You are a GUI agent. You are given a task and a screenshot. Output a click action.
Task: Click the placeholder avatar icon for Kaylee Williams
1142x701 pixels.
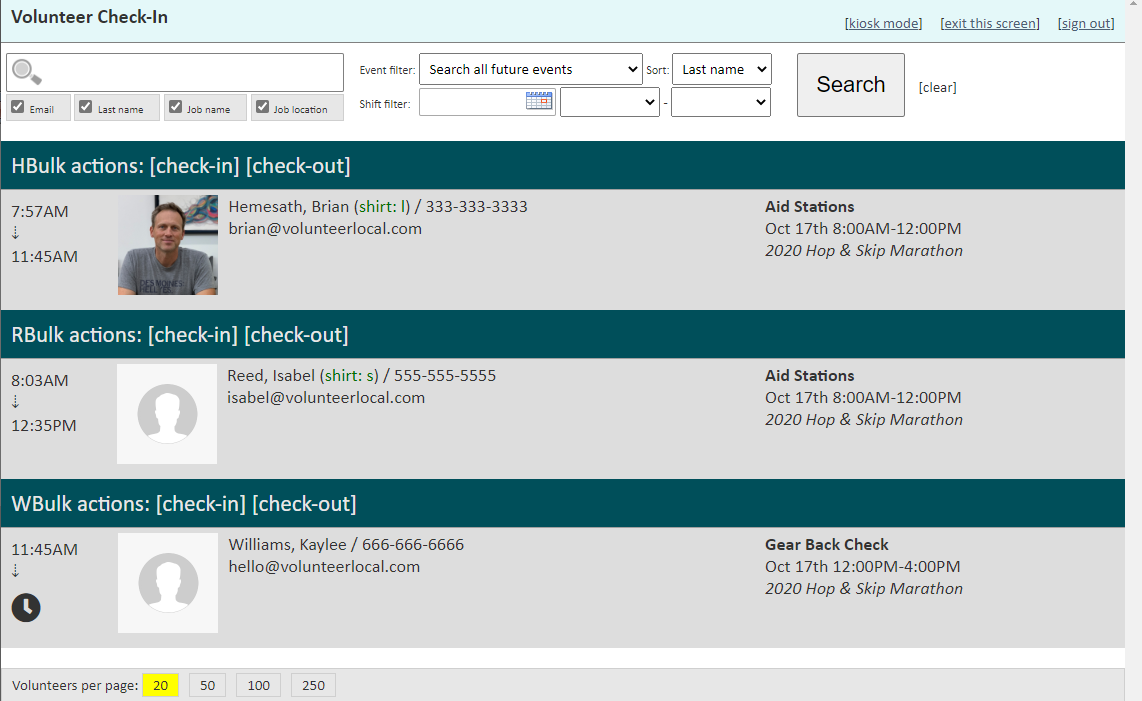coord(167,582)
